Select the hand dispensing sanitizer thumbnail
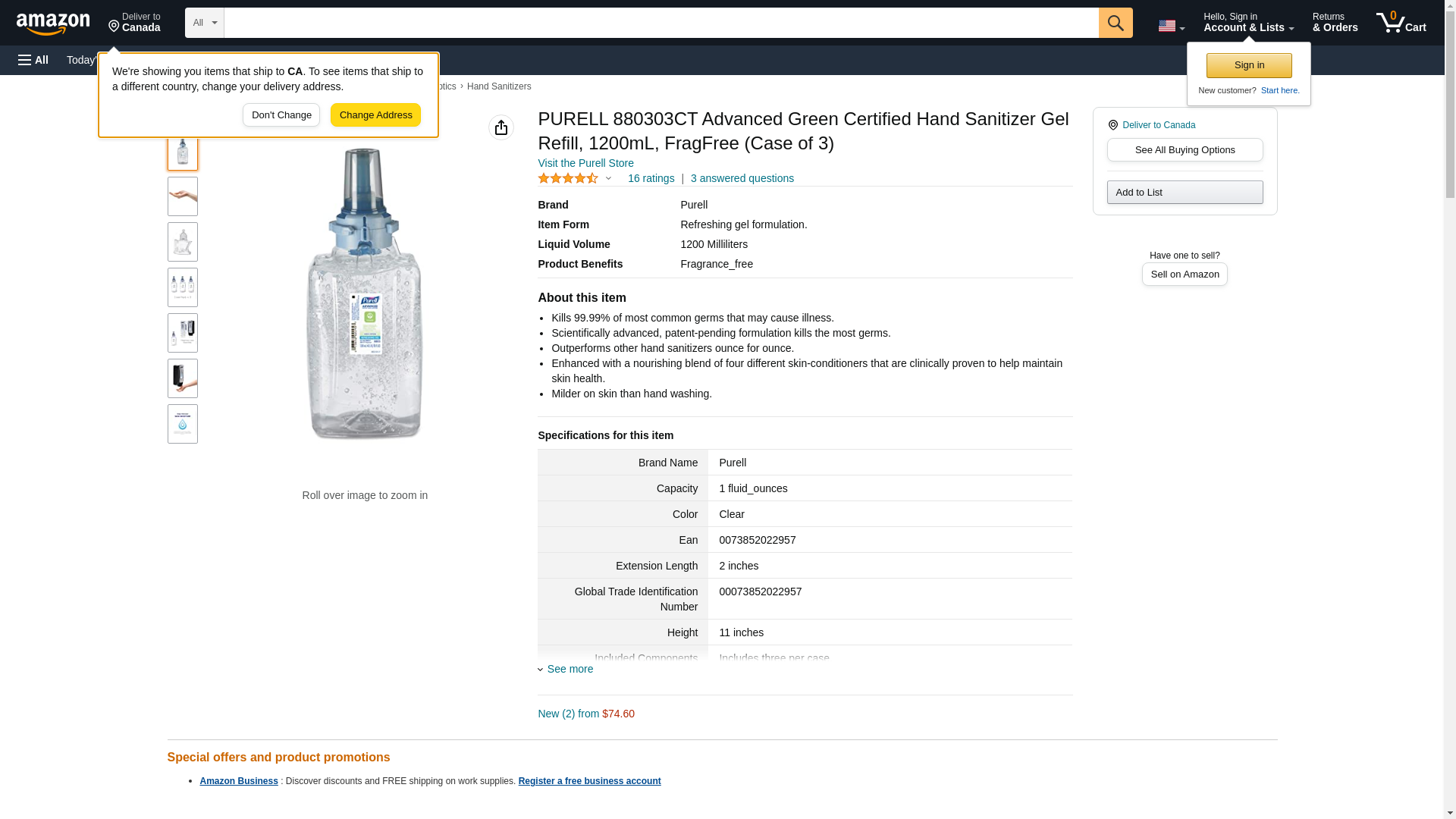Image resolution: width=1456 pixels, height=819 pixels. pos(182,378)
